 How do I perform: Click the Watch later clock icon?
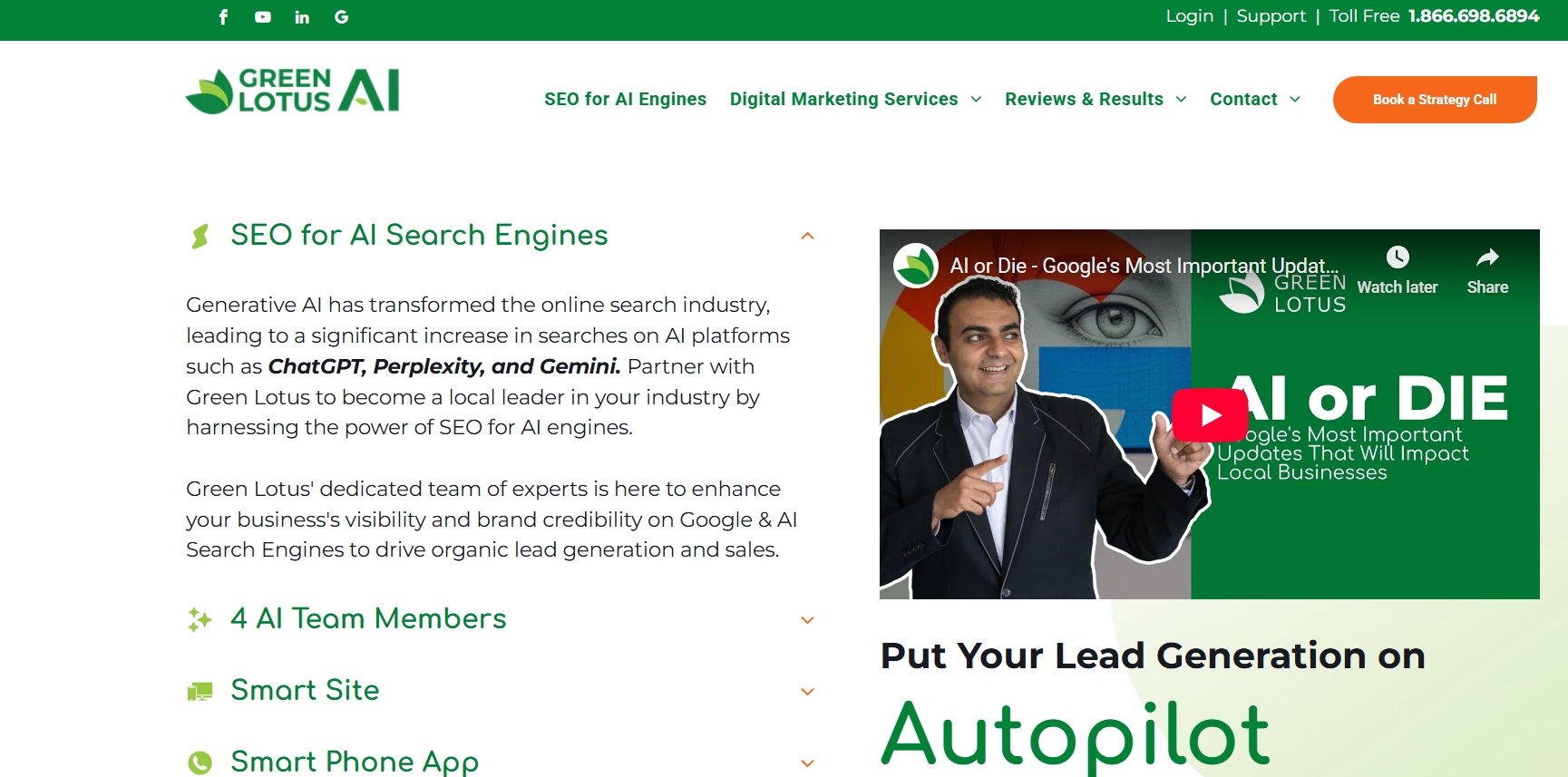(1398, 257)
